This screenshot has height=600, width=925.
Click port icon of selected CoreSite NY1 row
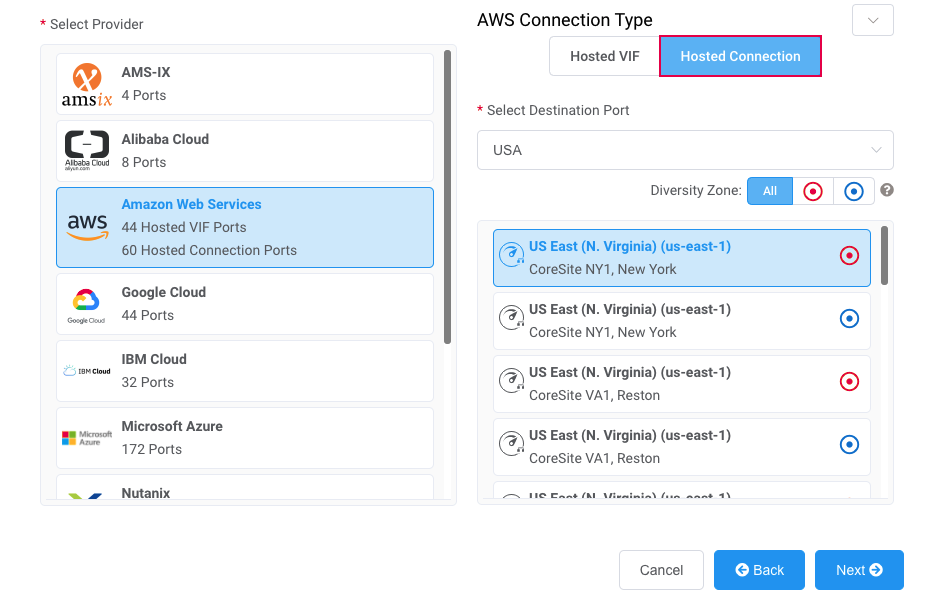pyautogui.click(x=511, y=255)
